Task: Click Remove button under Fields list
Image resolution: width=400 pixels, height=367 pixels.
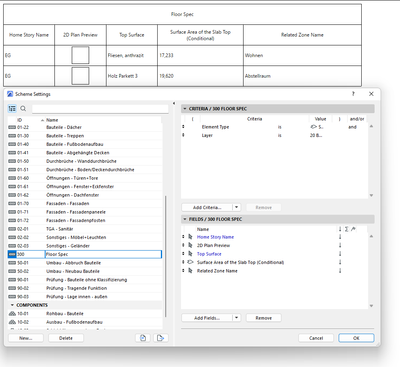Action: click(264, 318)
